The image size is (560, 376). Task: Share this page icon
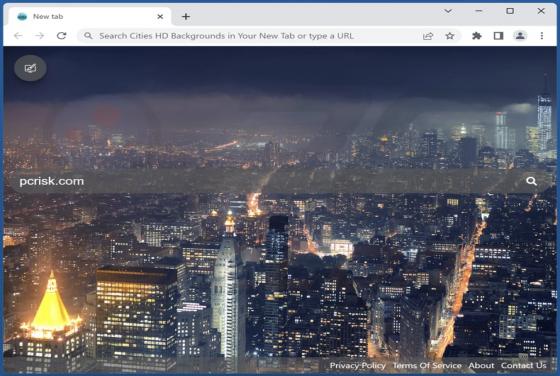click(x=428, y=36)
